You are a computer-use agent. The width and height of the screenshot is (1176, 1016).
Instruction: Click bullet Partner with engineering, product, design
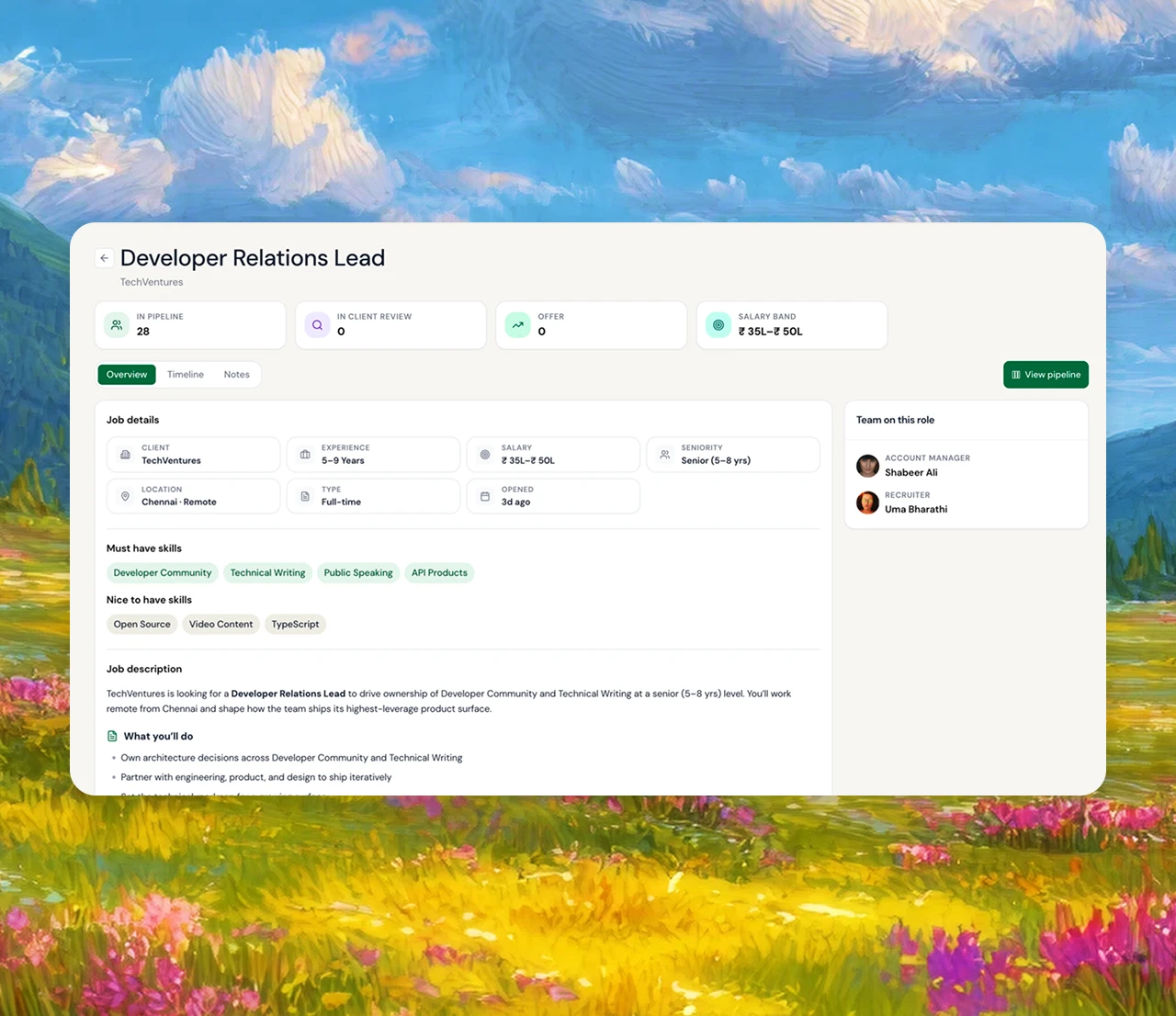pos(256,777)
